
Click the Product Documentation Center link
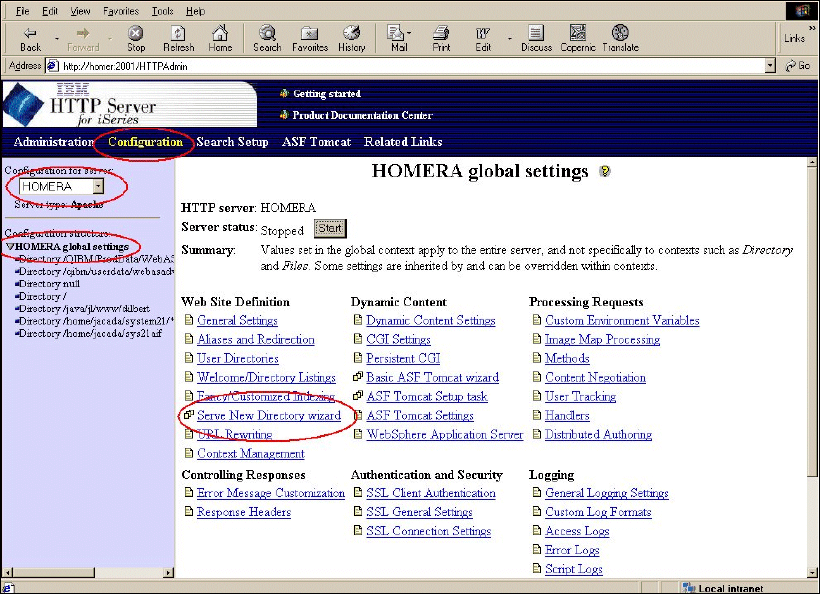pyautogui.click(x=362, y=115)
